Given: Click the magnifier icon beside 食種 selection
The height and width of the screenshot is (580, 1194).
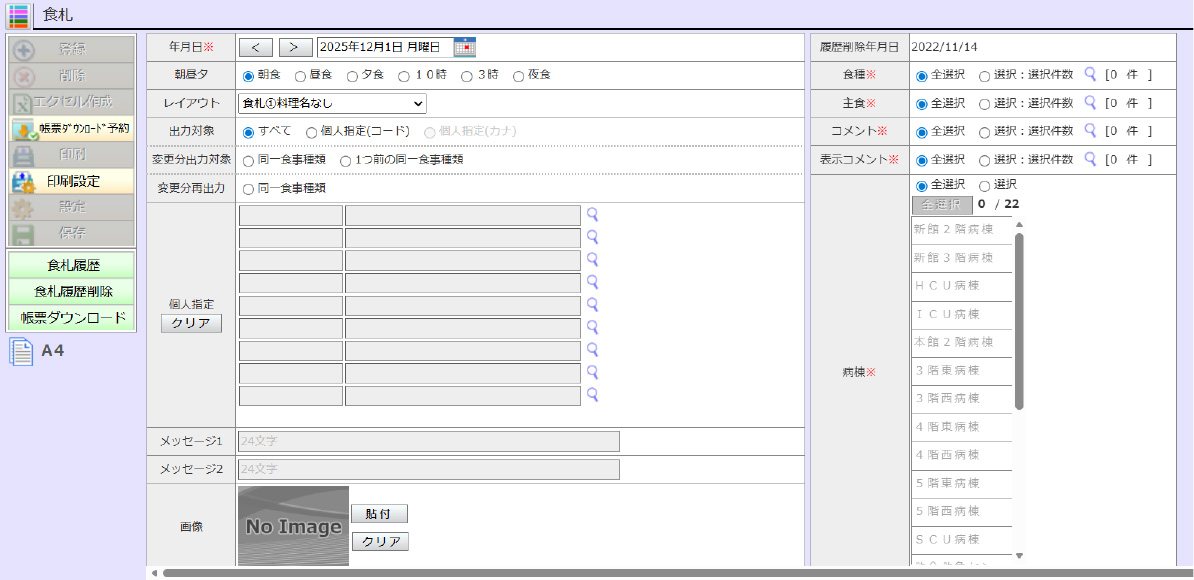Looking at the screenshot, I should point(1090,74).
